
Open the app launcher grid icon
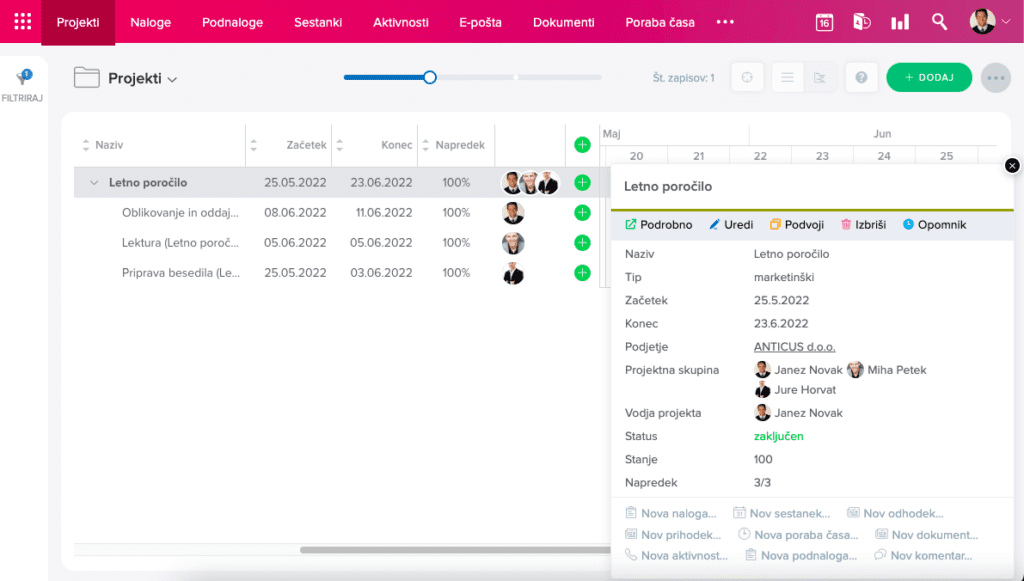22,22
